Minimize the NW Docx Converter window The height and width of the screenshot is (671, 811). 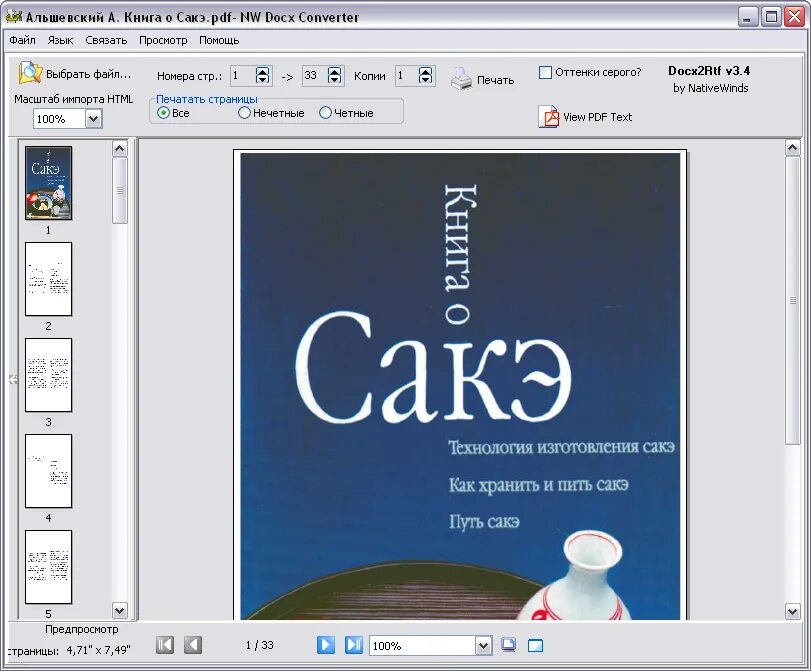tap(746, 17)
